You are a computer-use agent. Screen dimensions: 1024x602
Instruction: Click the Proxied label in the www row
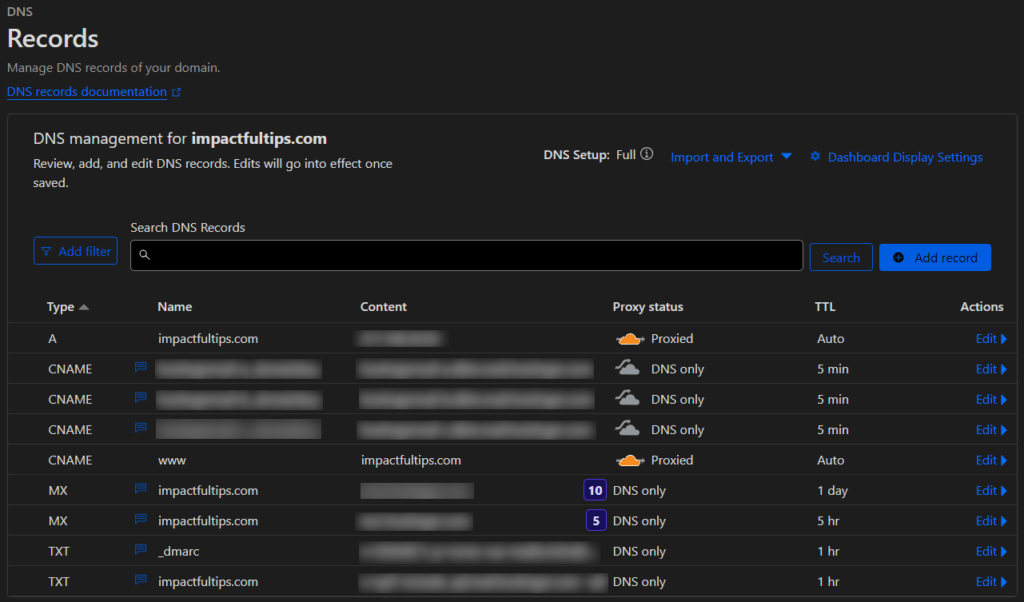[672, 460]
